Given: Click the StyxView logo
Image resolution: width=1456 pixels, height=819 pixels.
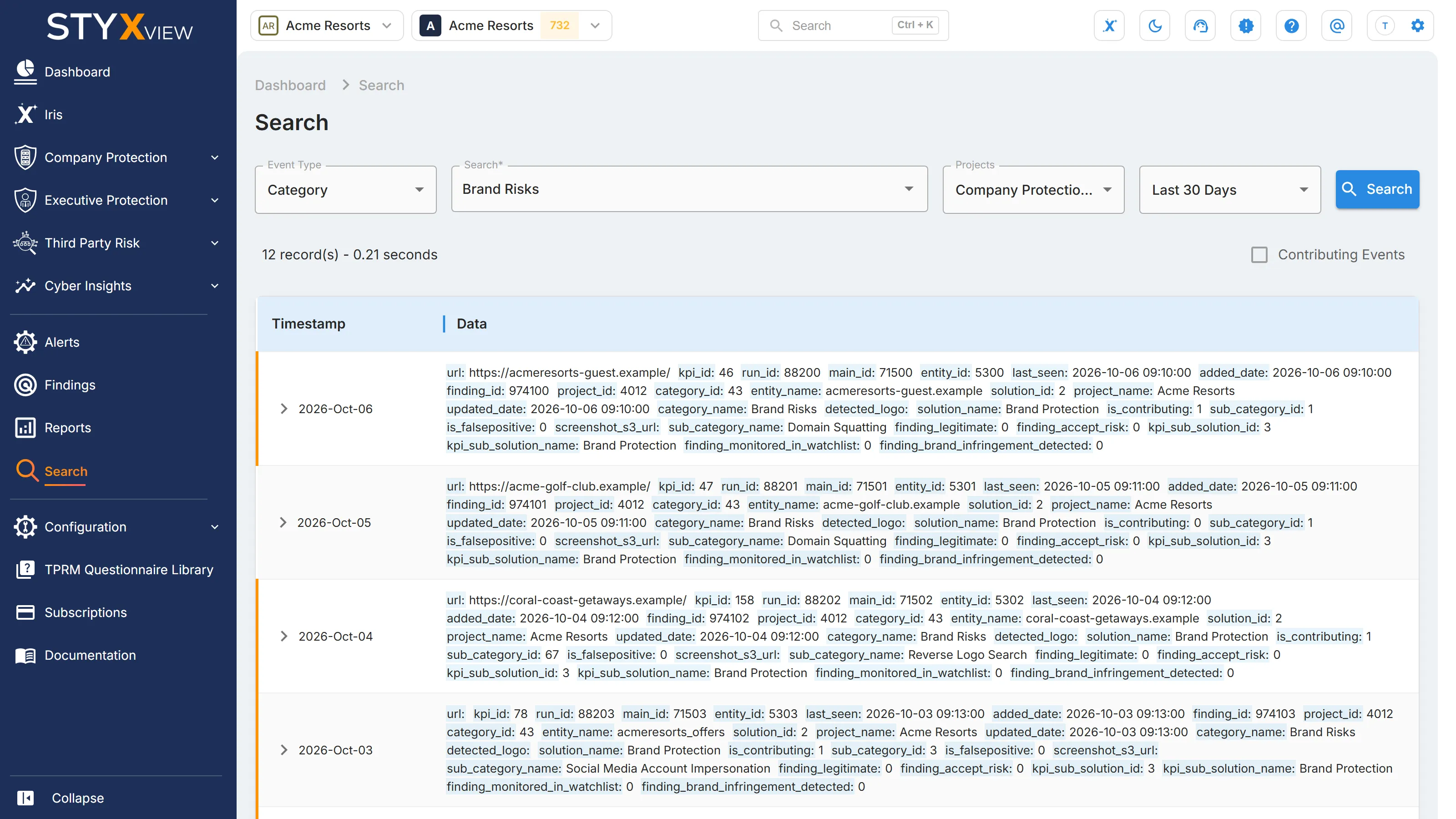Looking at the screenshot, I should [x=119, y=26].
